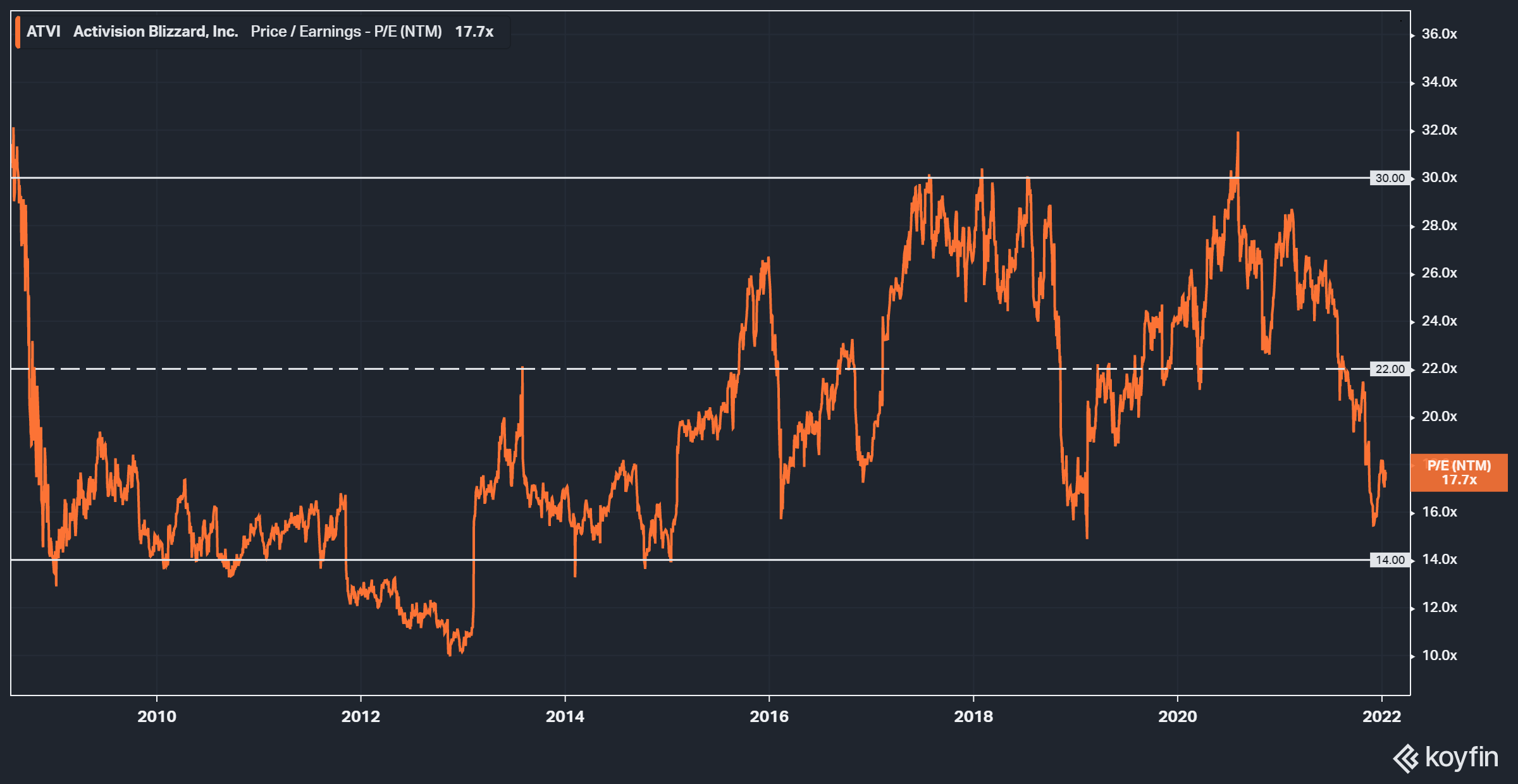Click the 32.0x y-axis label
Viewport: 1518px width, 784px height.
tap(1439, 130)
